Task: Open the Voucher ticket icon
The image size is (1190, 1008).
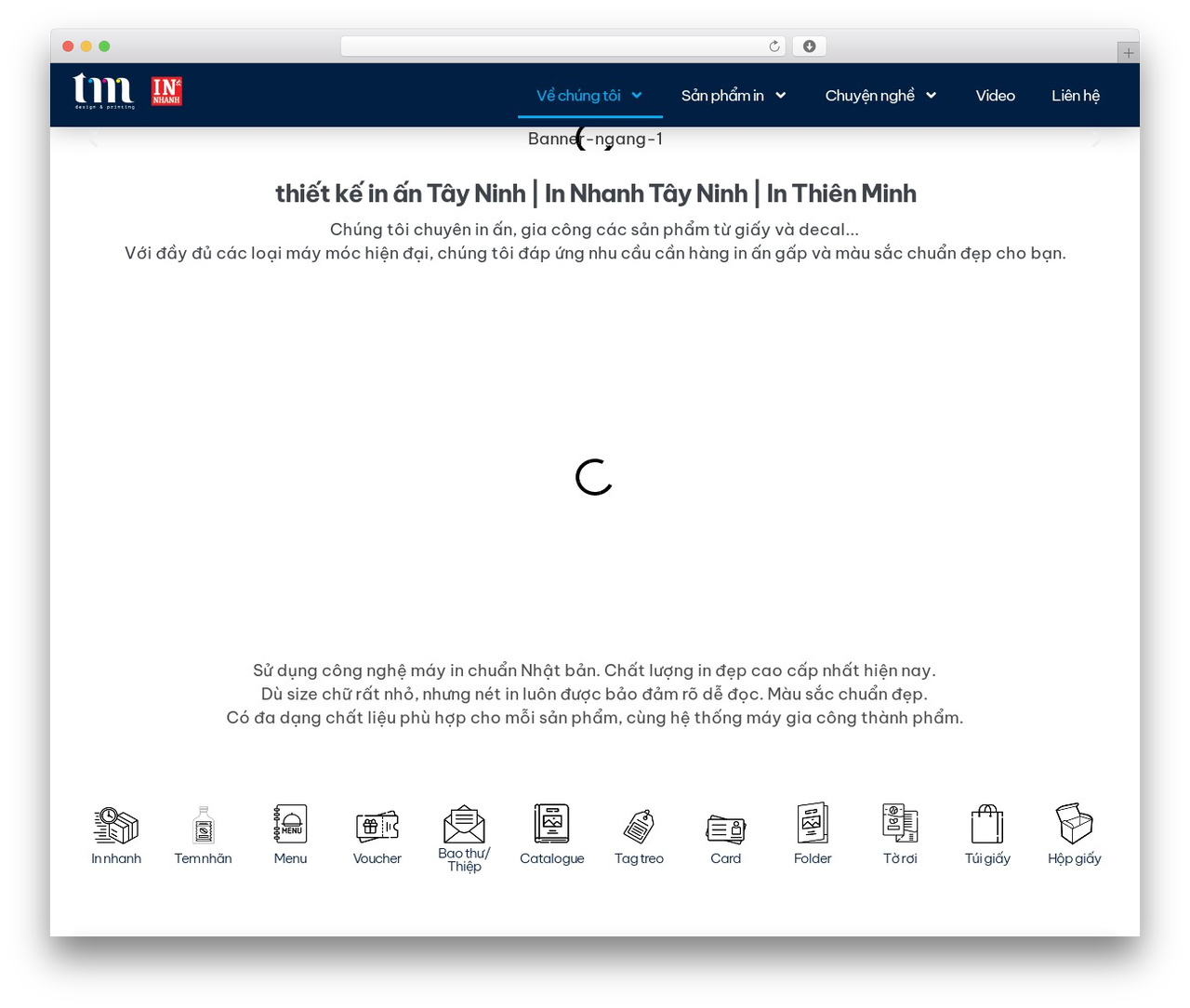Action: point(377,826)
